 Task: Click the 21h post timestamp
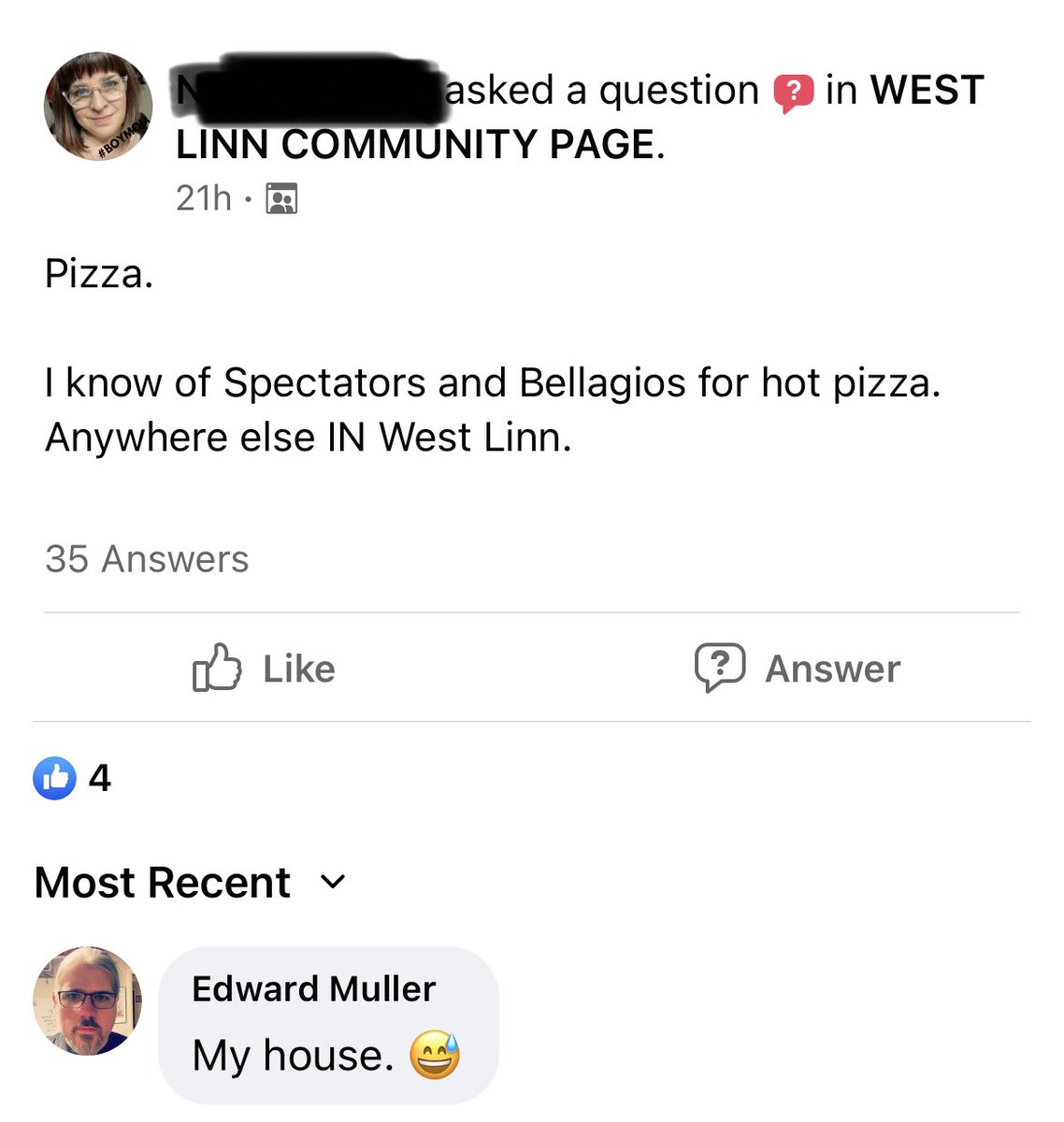click(203, 198)
